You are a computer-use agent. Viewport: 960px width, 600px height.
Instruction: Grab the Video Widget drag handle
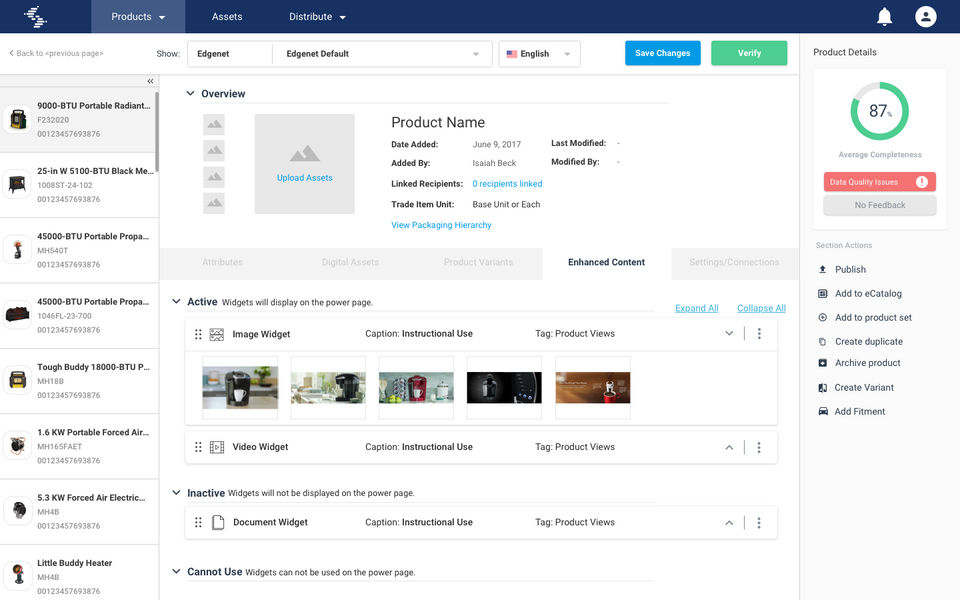click(x=198, y=448)
